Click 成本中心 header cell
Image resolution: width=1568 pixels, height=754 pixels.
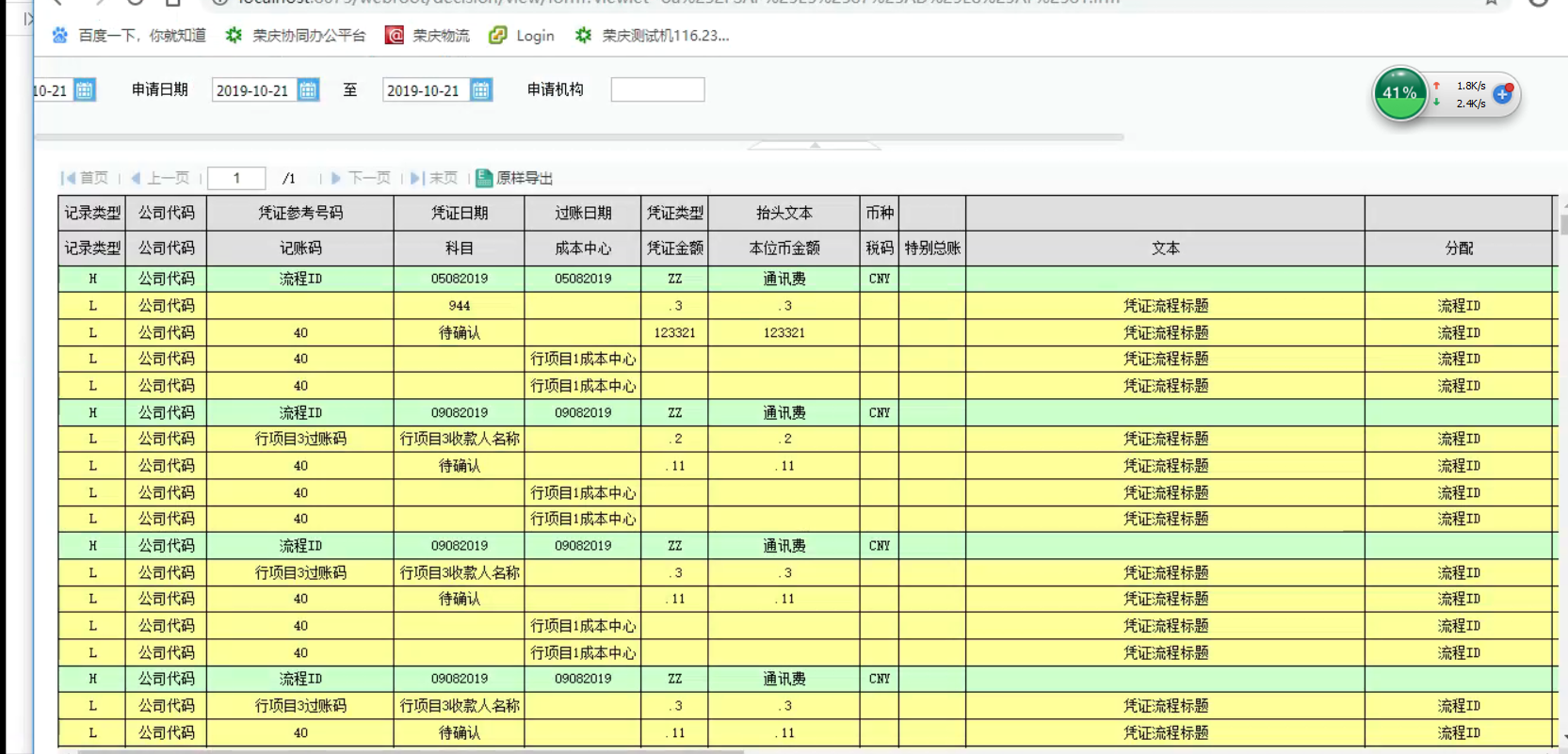click(x=583, y=249)
